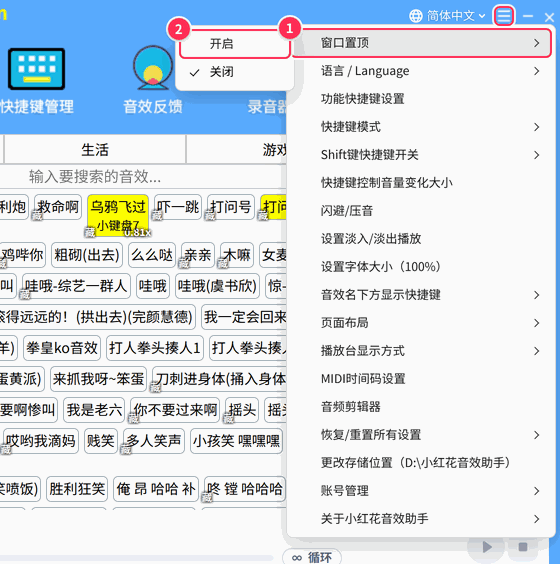
Task: Toggle the 循环 loop button
Action: point(311,557)
